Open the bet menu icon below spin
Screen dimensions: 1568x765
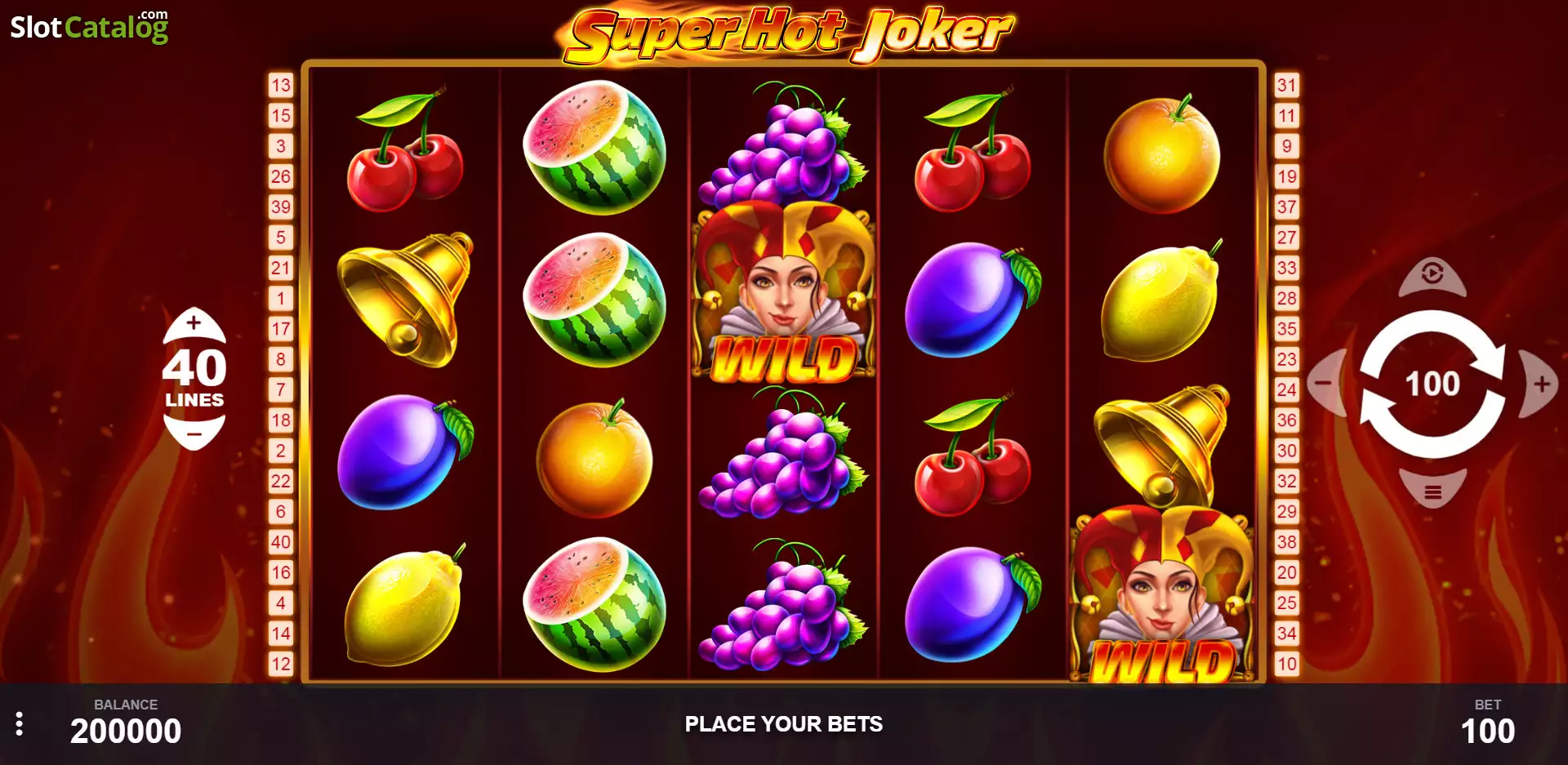[1432, 491]
